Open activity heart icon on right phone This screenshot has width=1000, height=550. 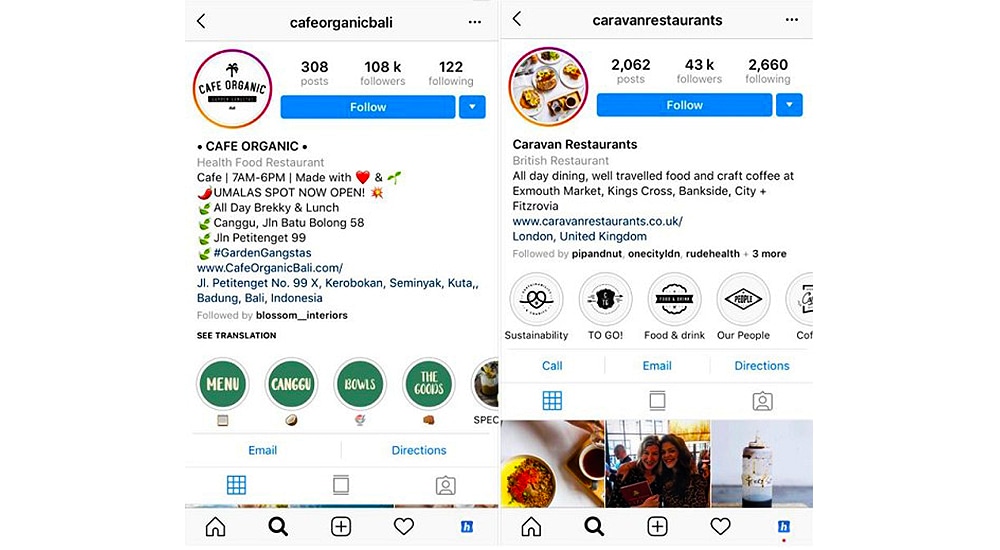coord(720,526)
